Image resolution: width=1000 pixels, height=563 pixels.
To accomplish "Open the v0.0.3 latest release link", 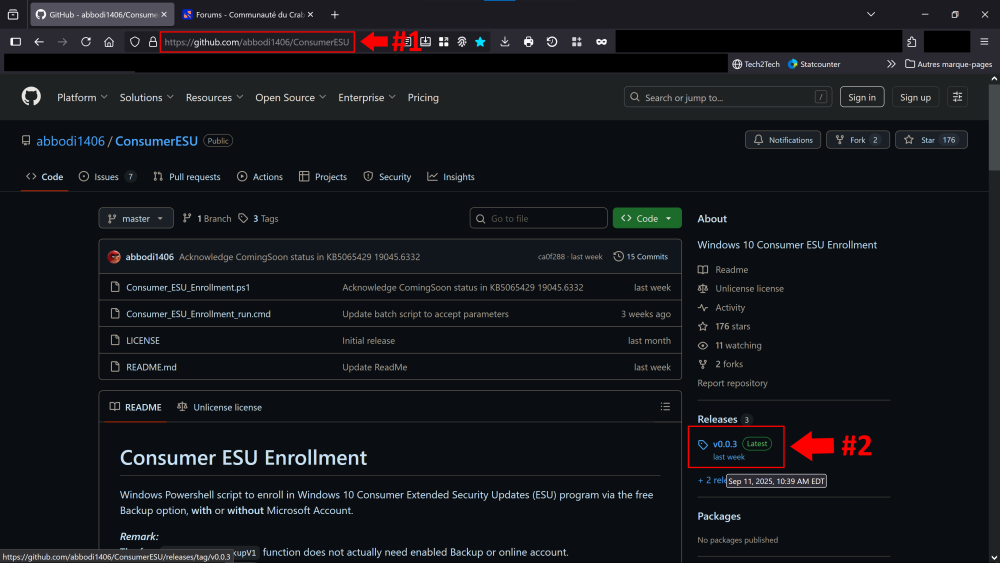I will pos(724,444).
